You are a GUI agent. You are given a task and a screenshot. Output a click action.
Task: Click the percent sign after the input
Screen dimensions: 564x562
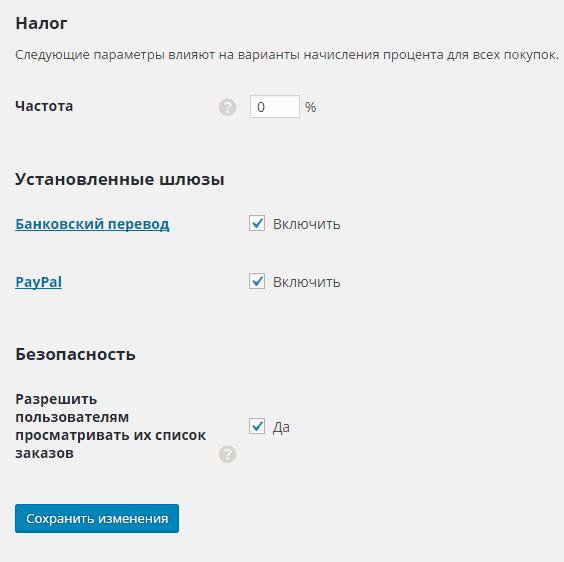click(310, 107)
